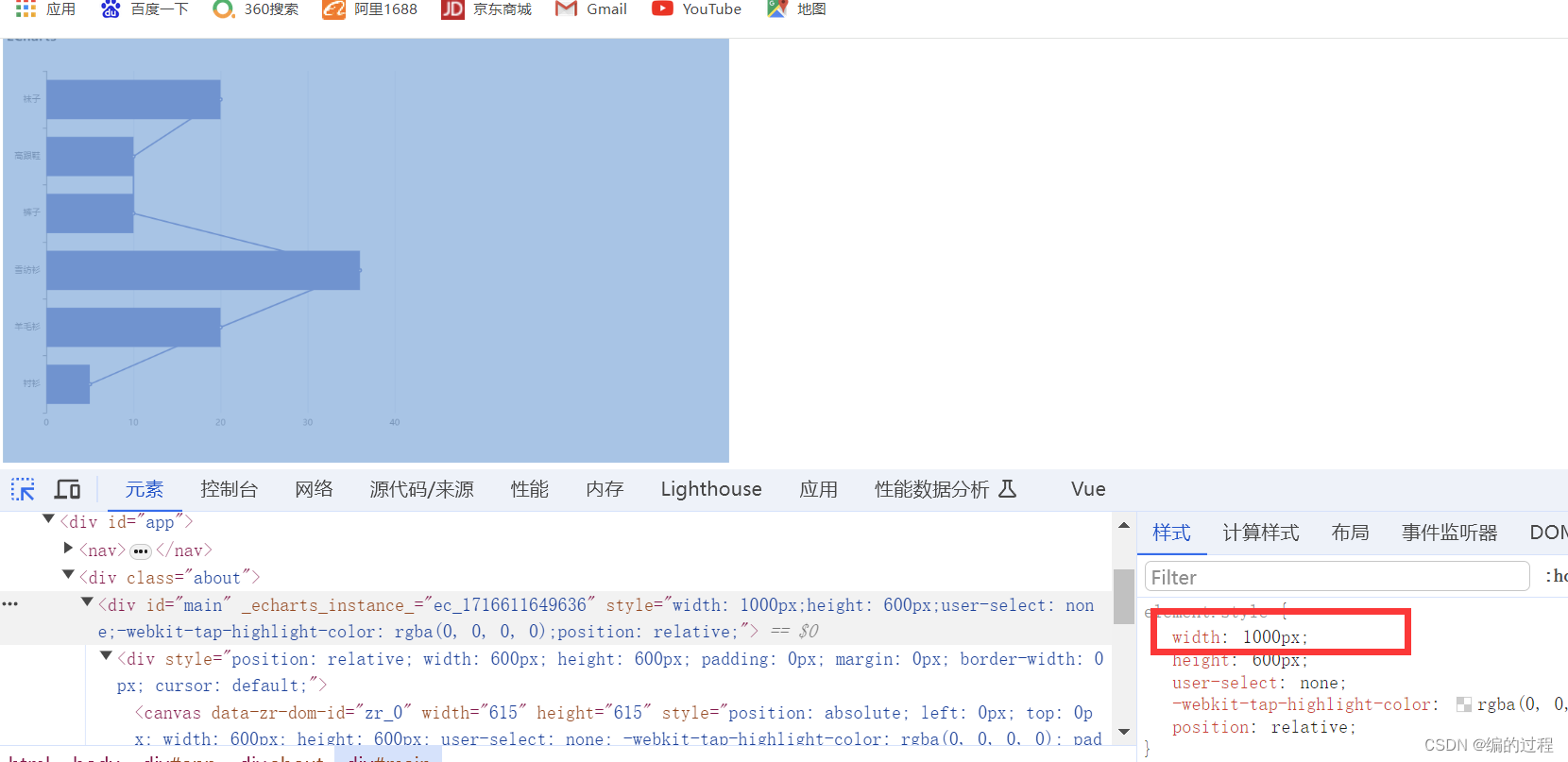Click the rgba color swatch for tap-highlight-color
This screenshot has height=762, width=1568.
pos(1464,704)
